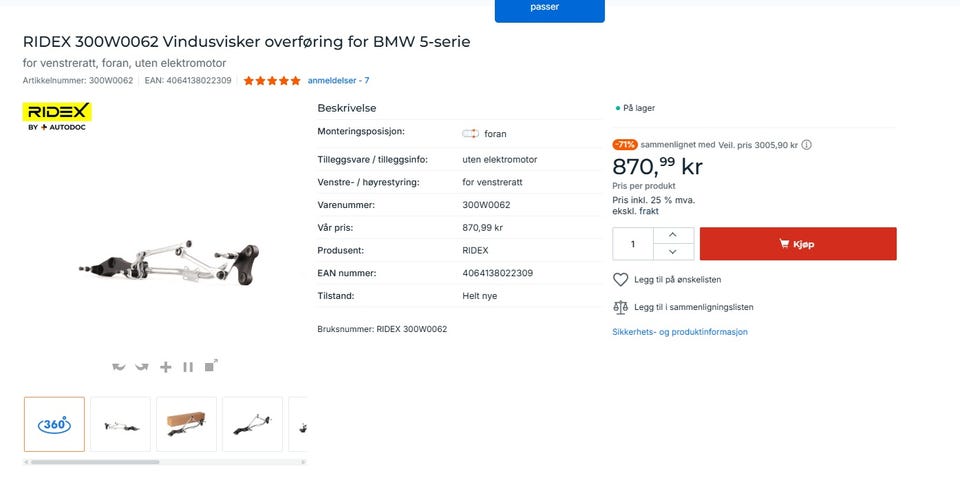Add the item with the Kjøp button

pos(798,244)
